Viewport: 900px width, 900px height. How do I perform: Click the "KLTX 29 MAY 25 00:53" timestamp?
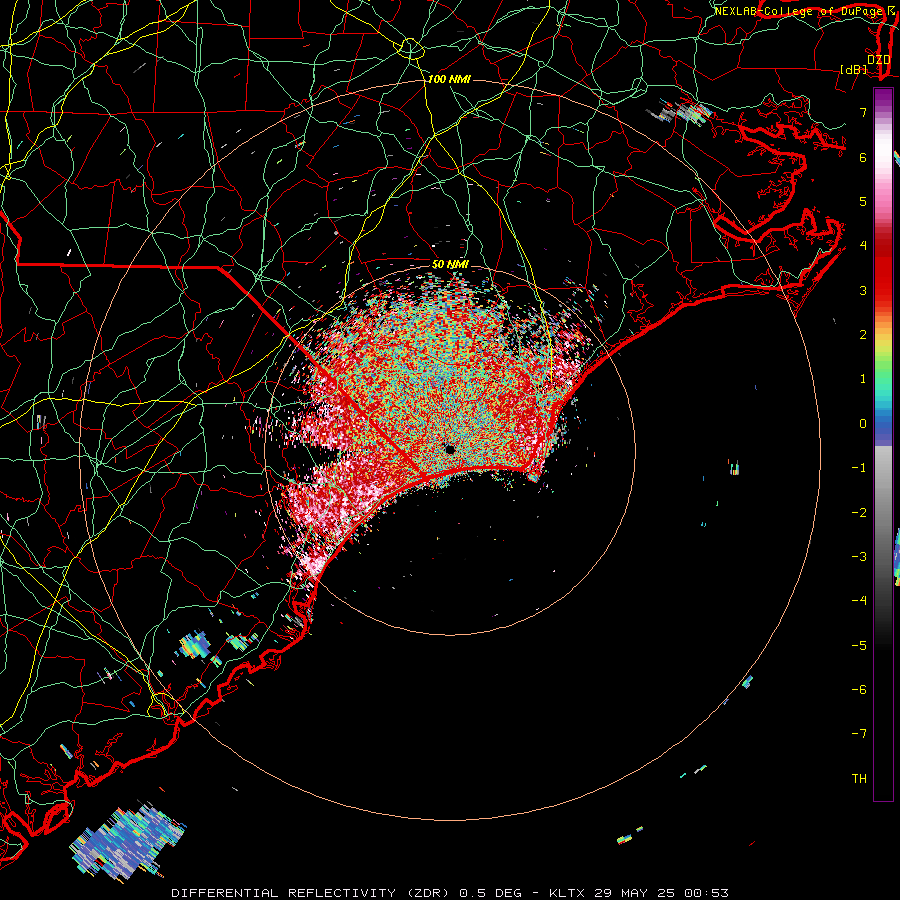coord(639,893)
